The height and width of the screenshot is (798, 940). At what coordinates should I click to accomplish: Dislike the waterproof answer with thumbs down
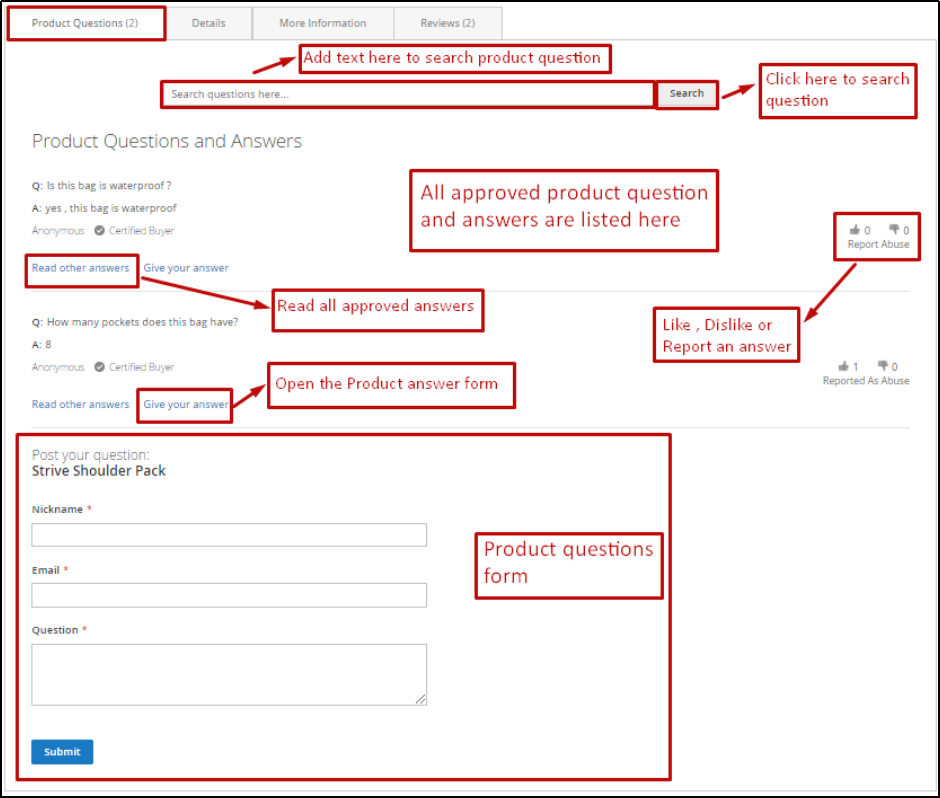click(x=894, y=229)
